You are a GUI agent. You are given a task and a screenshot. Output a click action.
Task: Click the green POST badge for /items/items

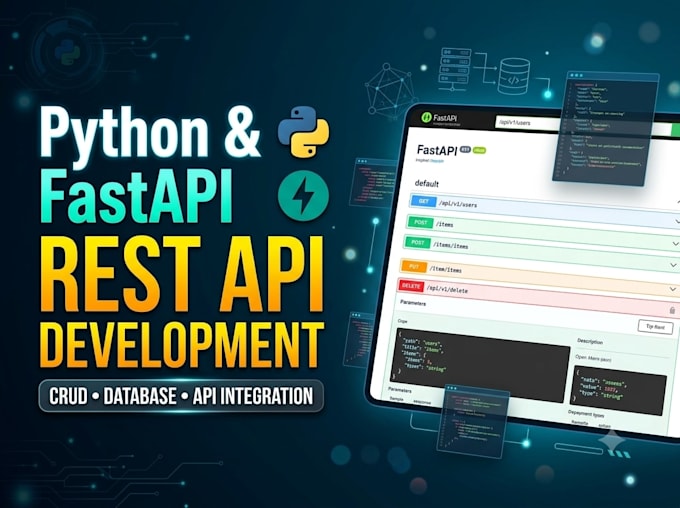point(417,242)
